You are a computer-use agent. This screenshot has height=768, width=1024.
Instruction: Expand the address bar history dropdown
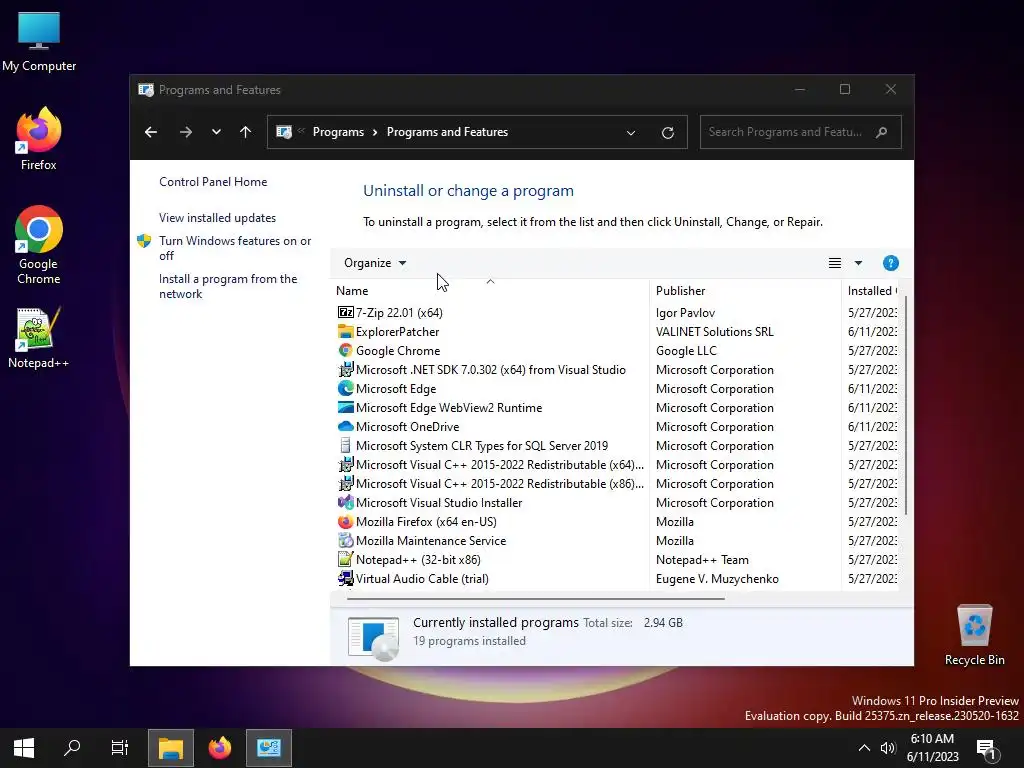(x=631, y=133)
